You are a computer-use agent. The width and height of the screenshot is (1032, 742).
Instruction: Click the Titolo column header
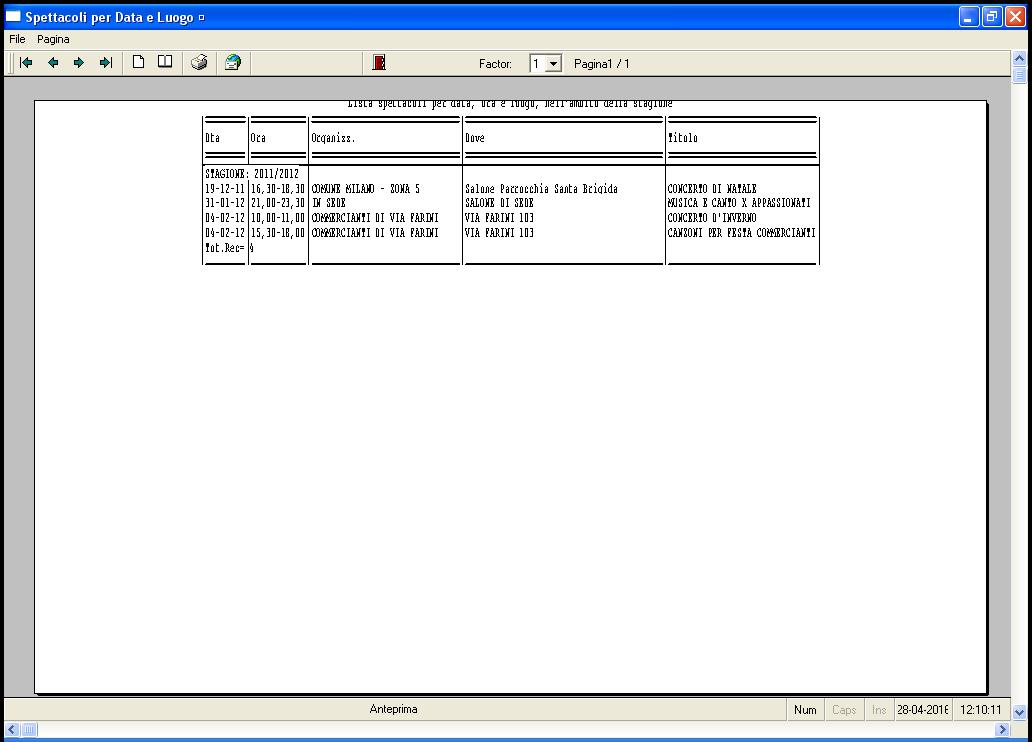click(x=683, y=138)
